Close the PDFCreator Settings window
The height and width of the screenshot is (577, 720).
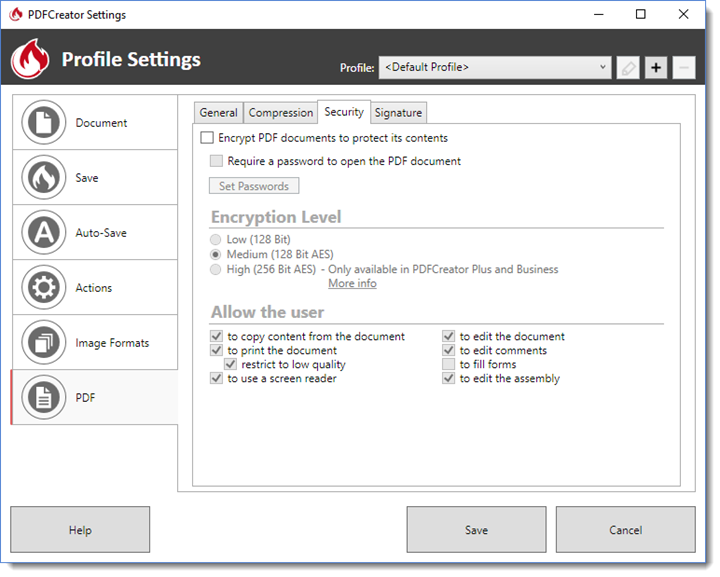tap(683, 14)
